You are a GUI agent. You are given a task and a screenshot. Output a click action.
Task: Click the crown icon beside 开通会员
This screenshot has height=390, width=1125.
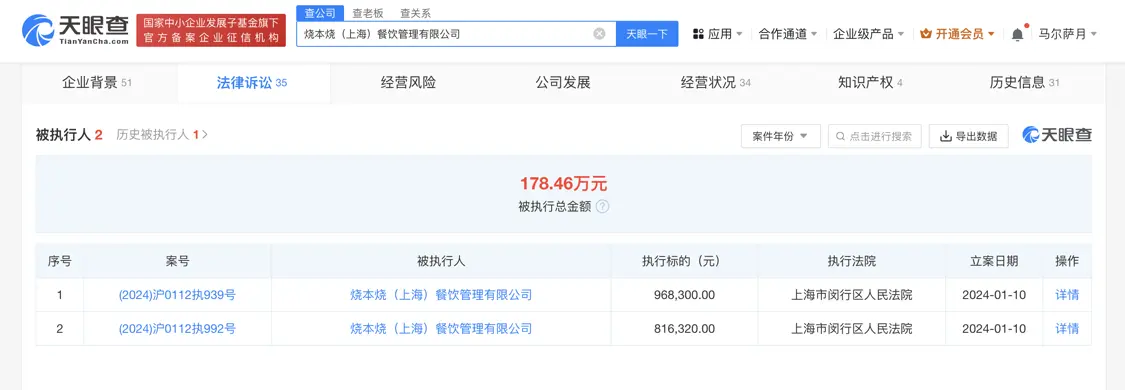pos(926,34)
